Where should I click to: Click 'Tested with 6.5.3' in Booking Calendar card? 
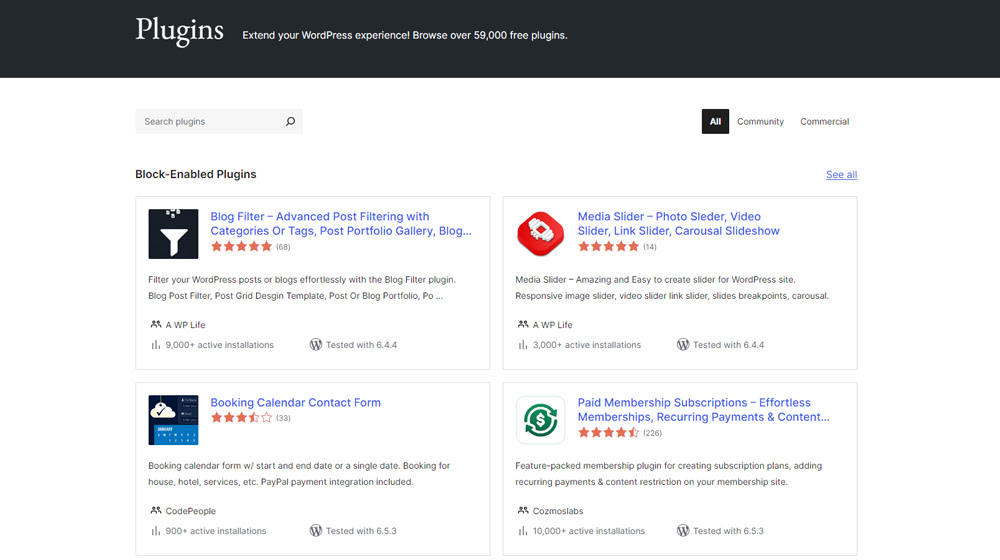click(361, 531)
